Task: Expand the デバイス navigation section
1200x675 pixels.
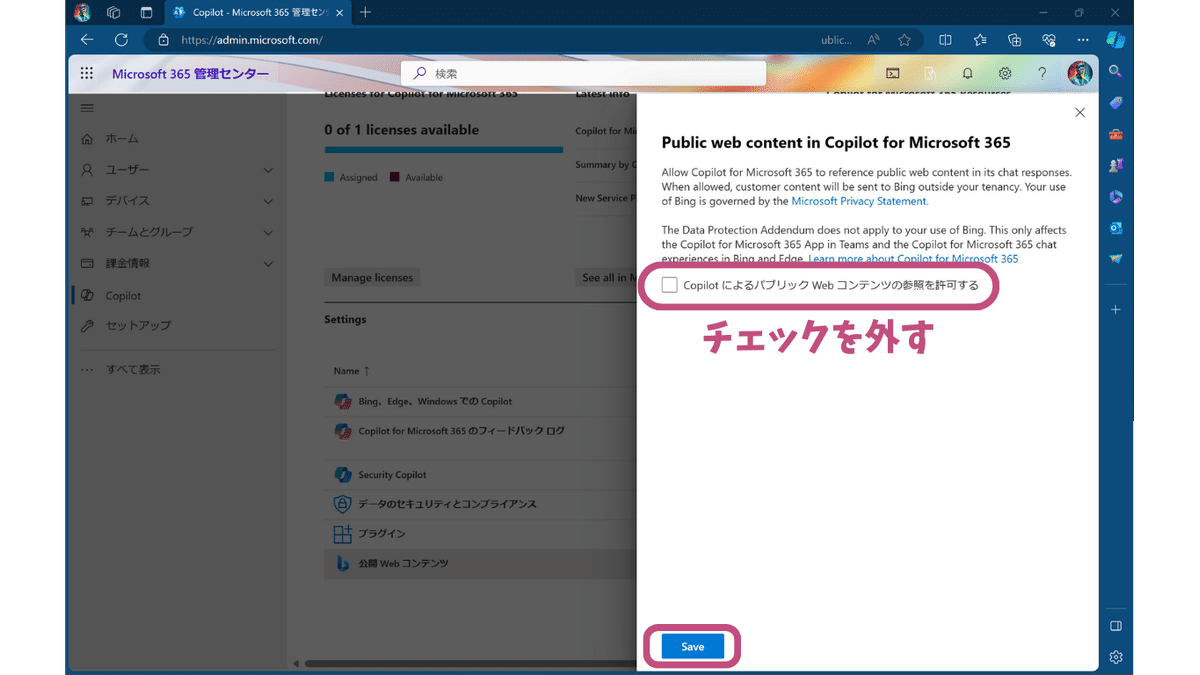Action: [267, 201]
